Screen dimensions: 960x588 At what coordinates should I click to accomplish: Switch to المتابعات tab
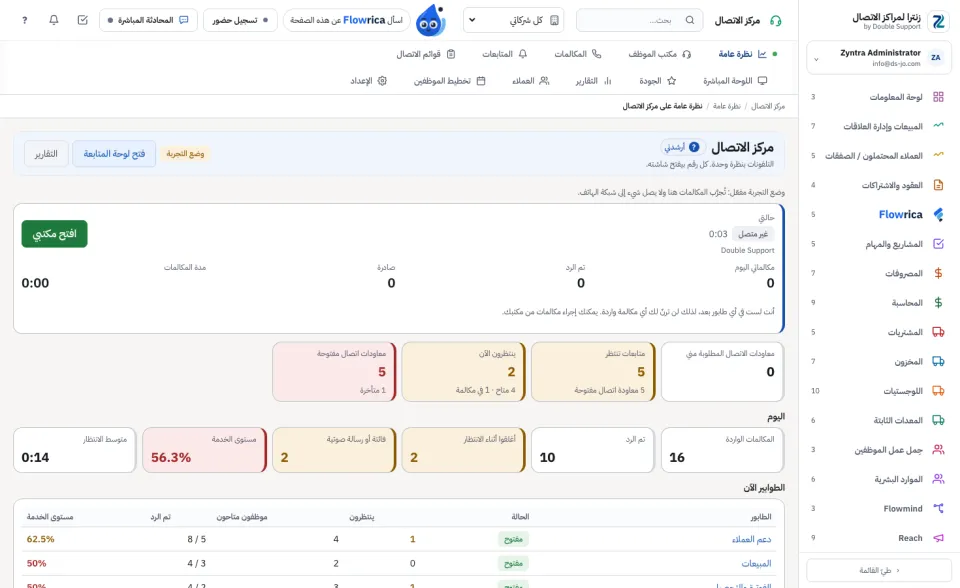click(504, 54)
